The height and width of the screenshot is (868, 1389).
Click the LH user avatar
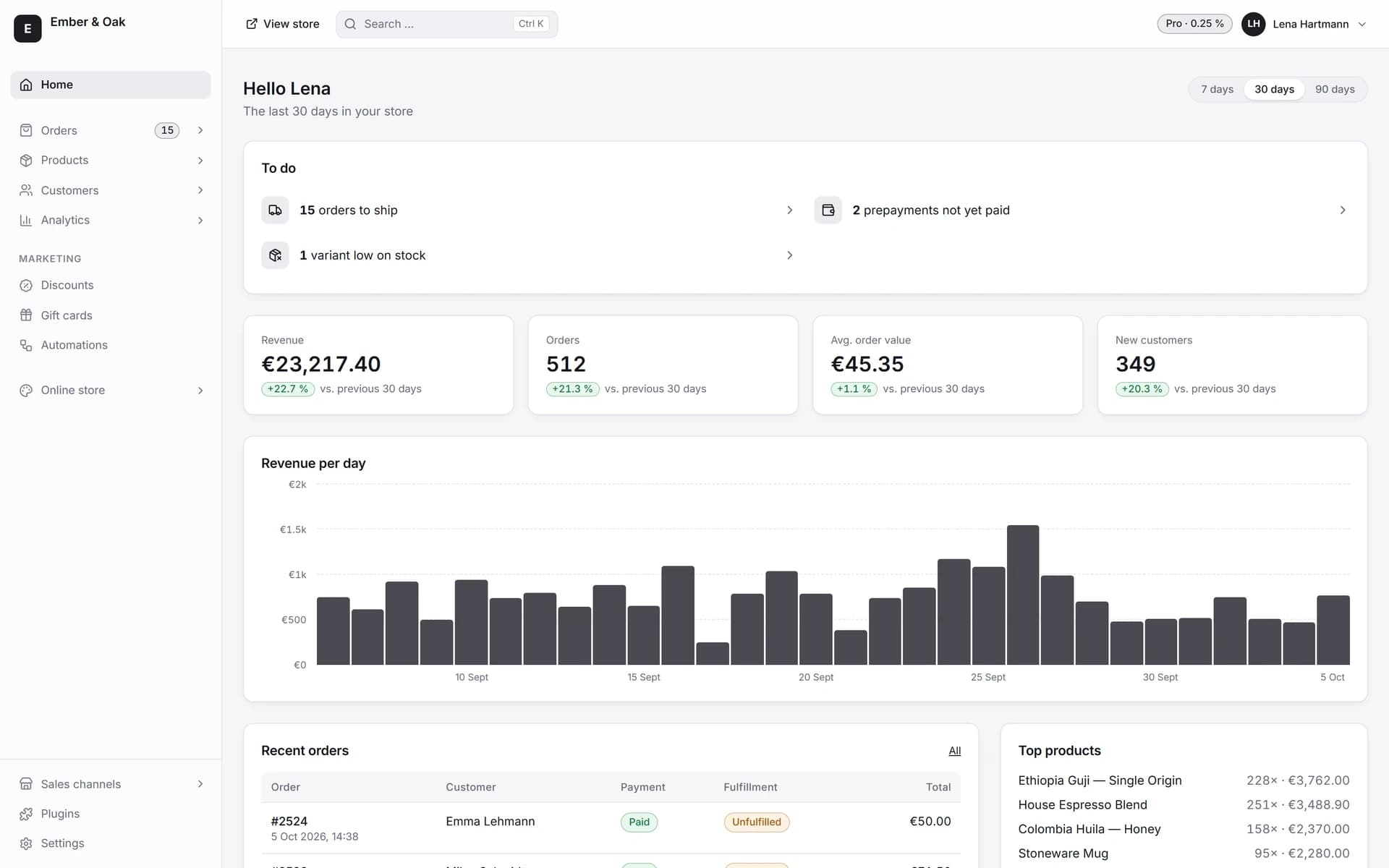coord(1253,24)
